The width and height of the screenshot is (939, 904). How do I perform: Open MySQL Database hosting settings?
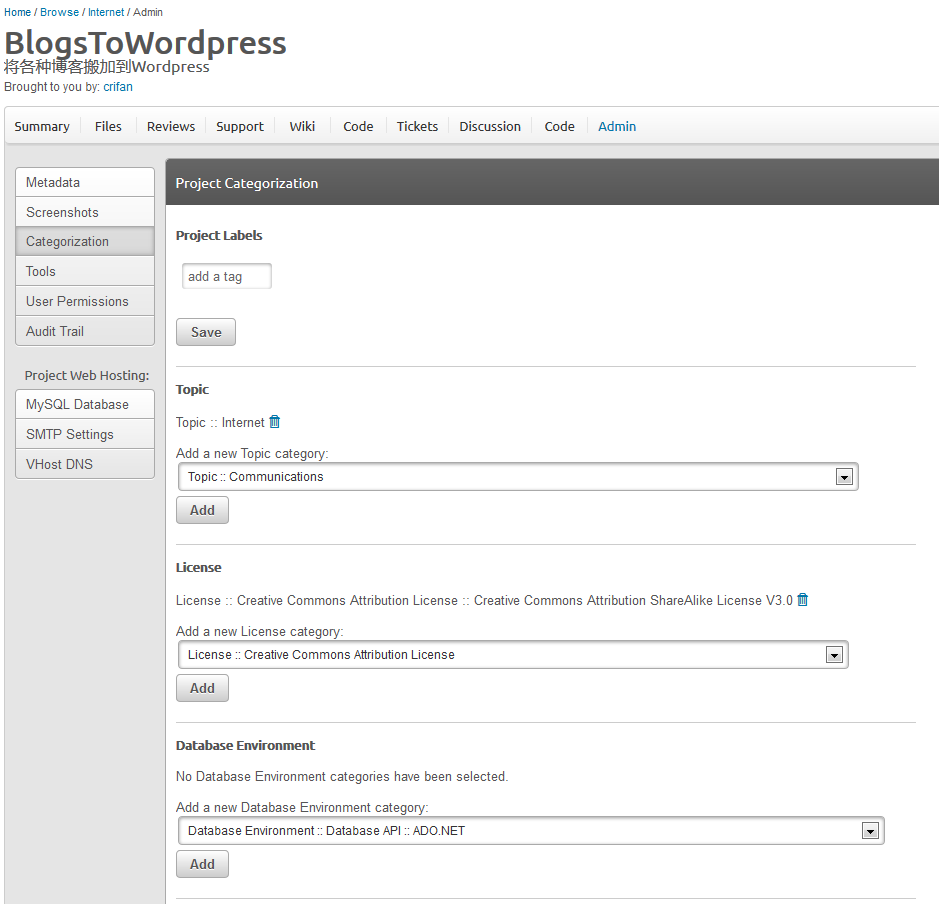pos(85,404)
